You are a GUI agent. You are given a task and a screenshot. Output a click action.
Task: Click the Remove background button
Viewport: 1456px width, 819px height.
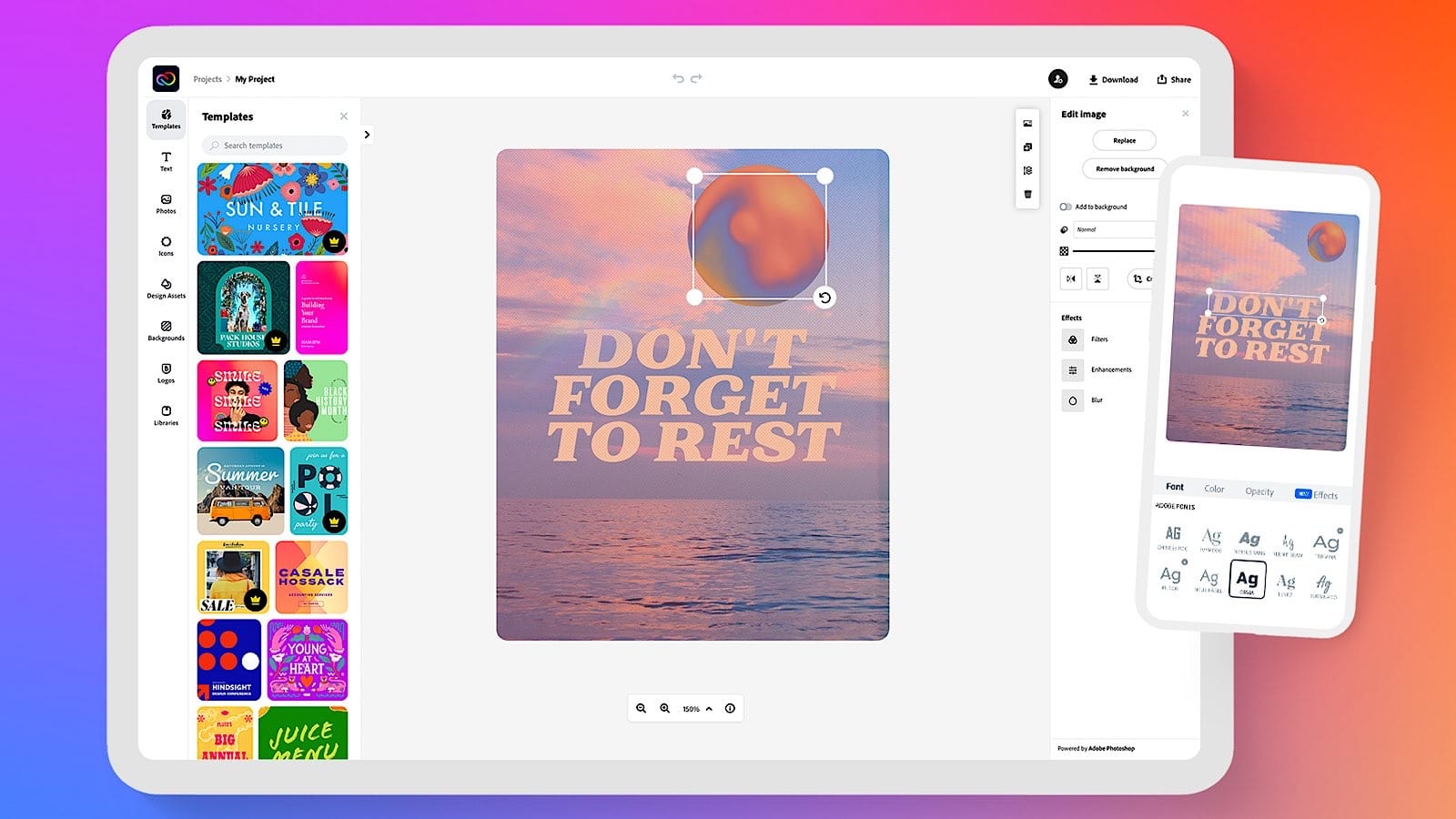pos(1124,168)
